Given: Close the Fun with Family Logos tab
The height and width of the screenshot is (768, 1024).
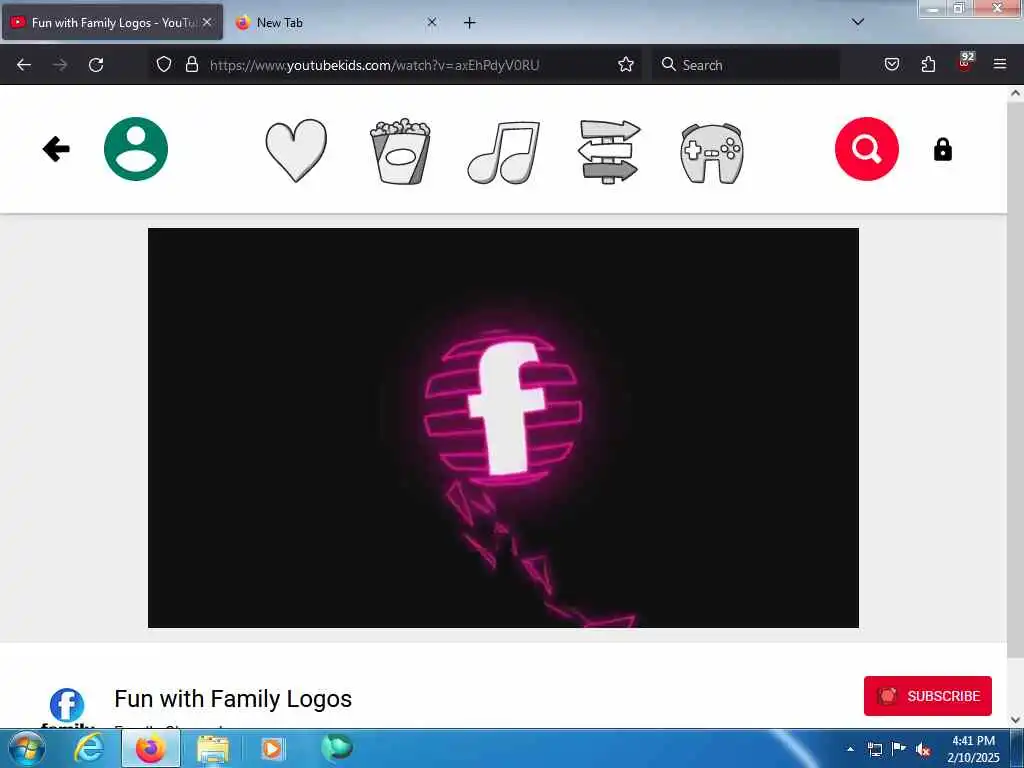Looking at the screenshot, I should click(207, 22).
